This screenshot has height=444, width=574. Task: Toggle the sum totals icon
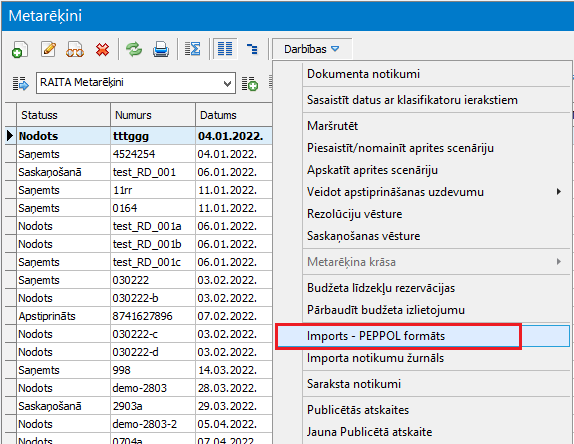point(193,49)
